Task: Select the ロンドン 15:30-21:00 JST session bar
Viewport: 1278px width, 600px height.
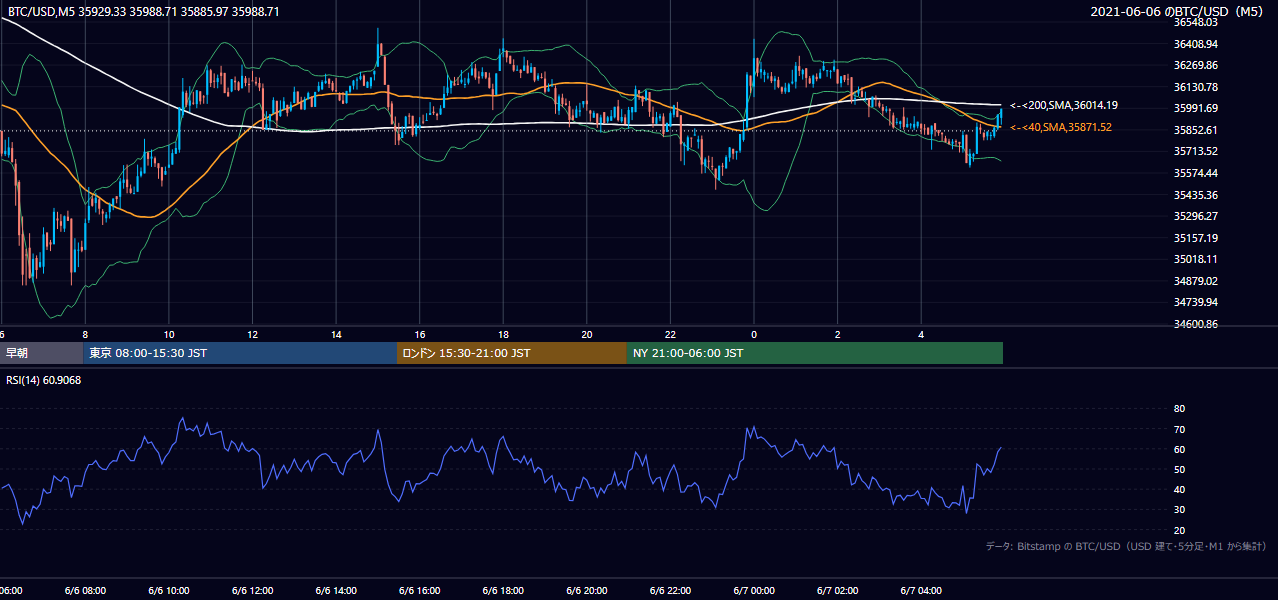Action: click(512, 353)
